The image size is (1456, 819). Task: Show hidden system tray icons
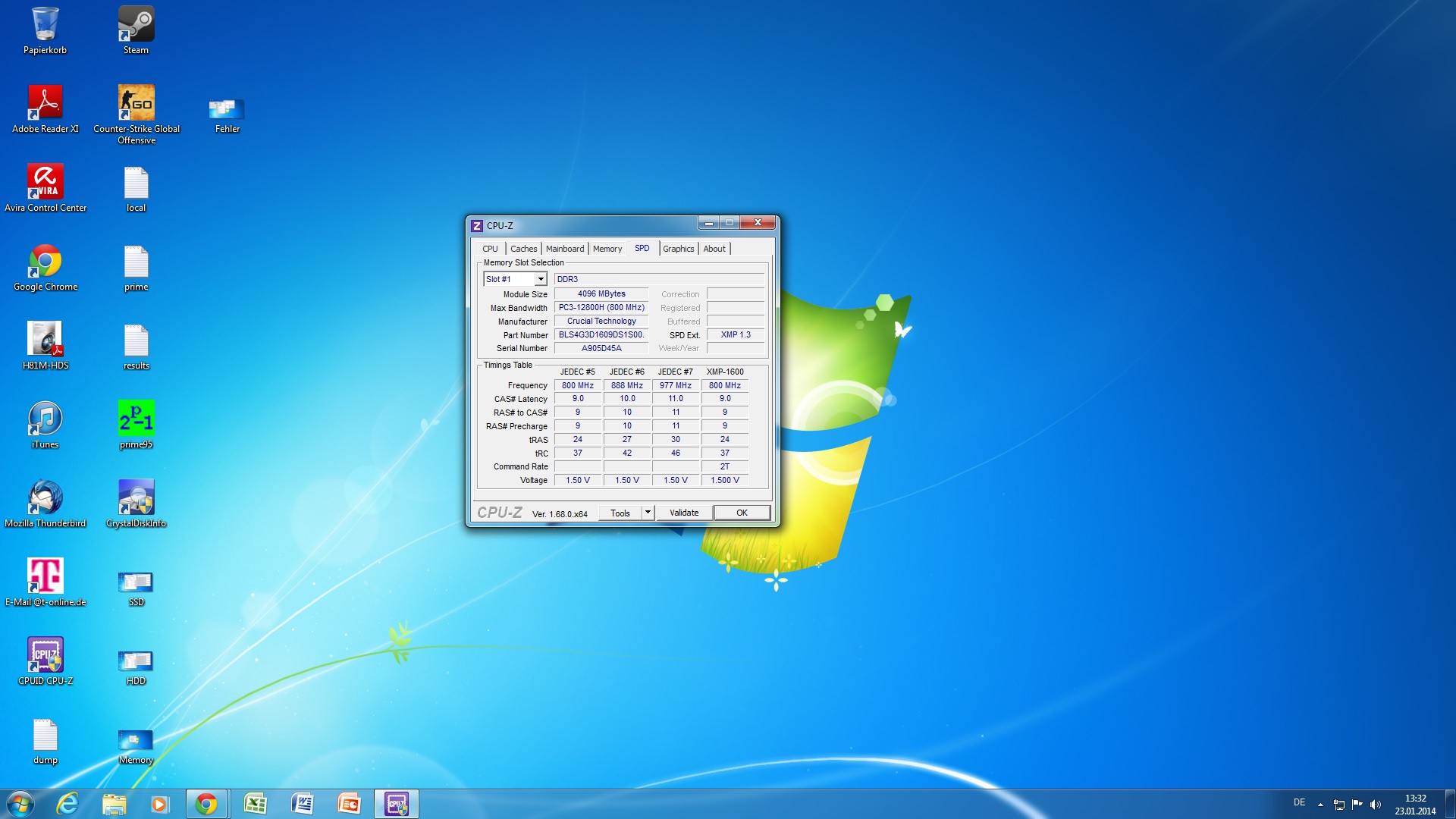[x=1320, y=804]
